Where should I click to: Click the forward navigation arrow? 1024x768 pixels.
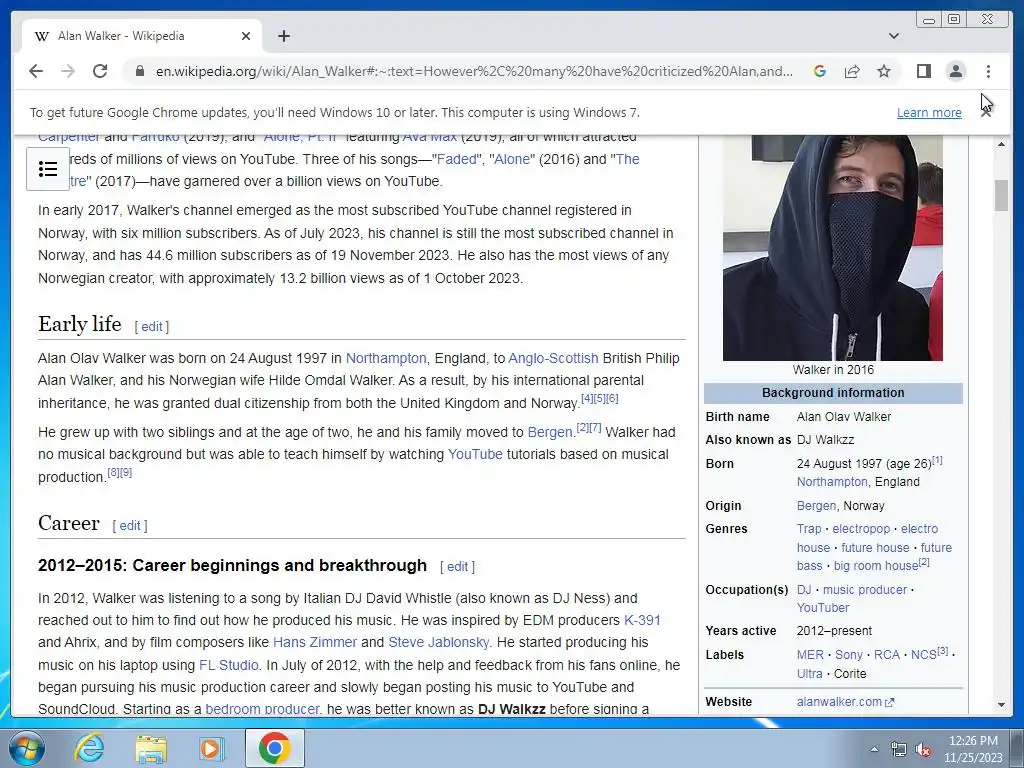tap(68, 71)
